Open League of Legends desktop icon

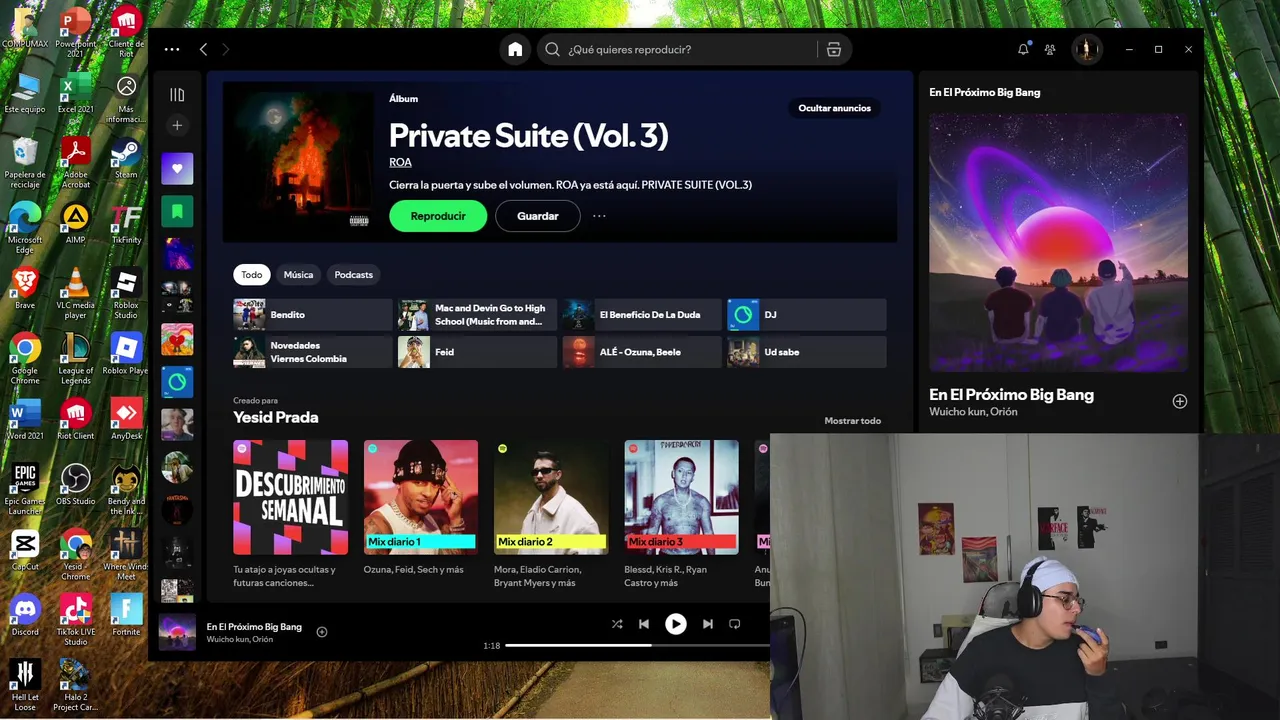pos(76,359)
